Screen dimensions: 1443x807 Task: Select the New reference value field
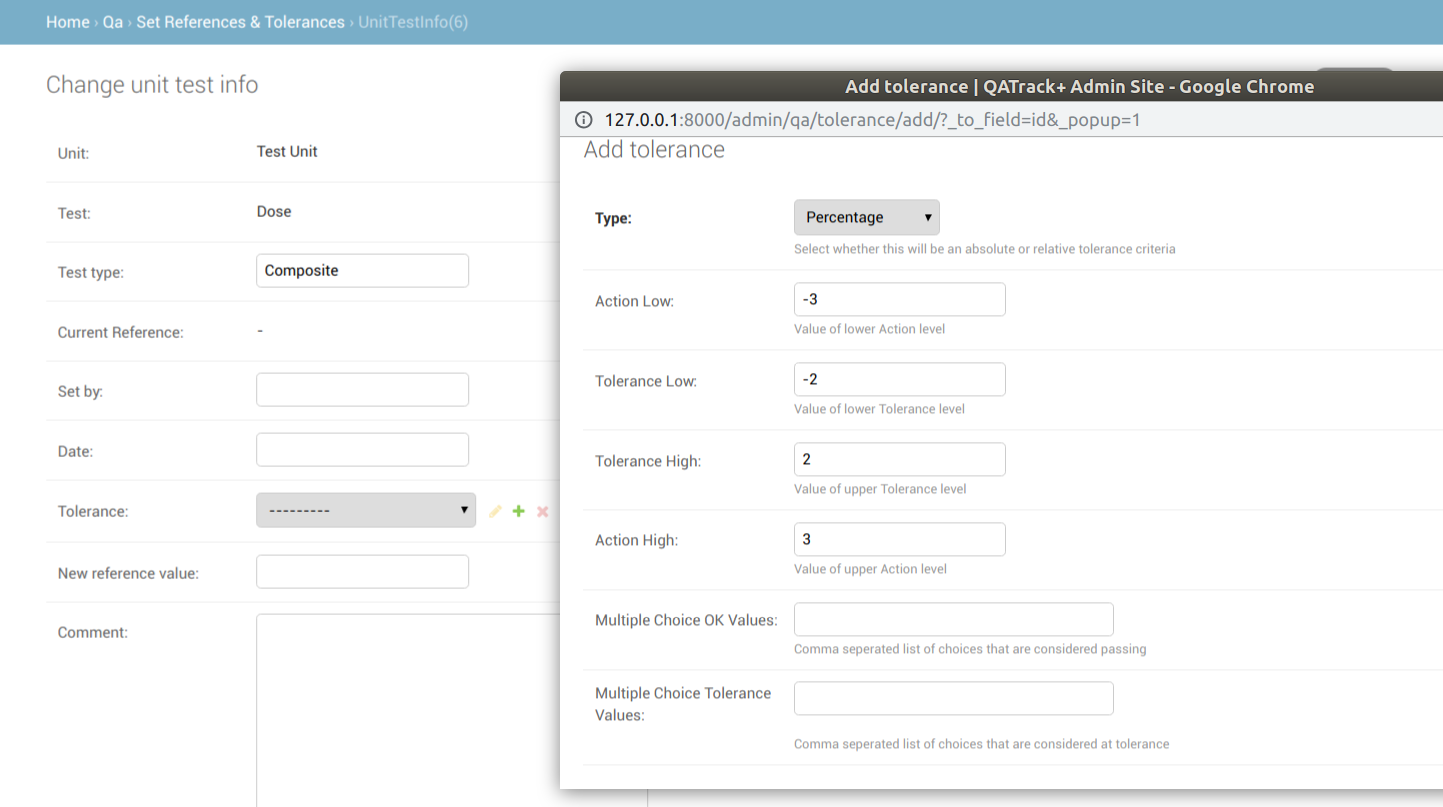(x=362, y=571)
